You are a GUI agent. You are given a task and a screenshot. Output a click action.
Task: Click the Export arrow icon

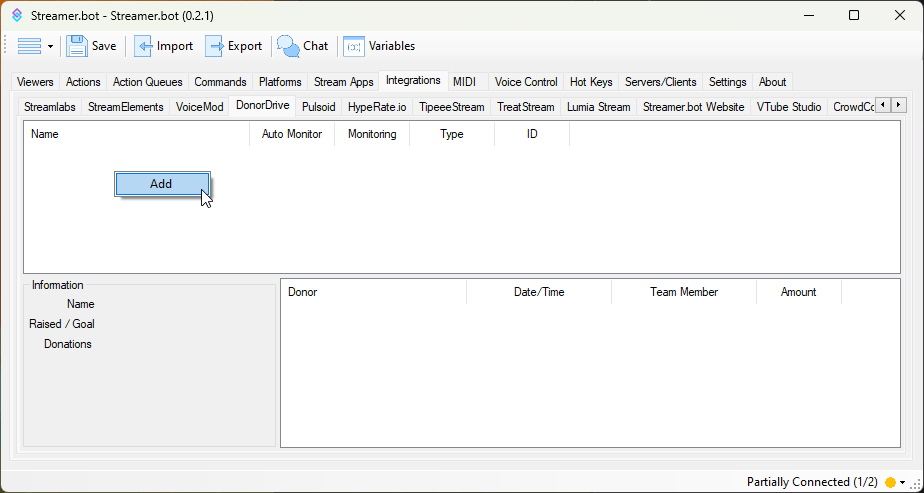[x=214, y=46]
